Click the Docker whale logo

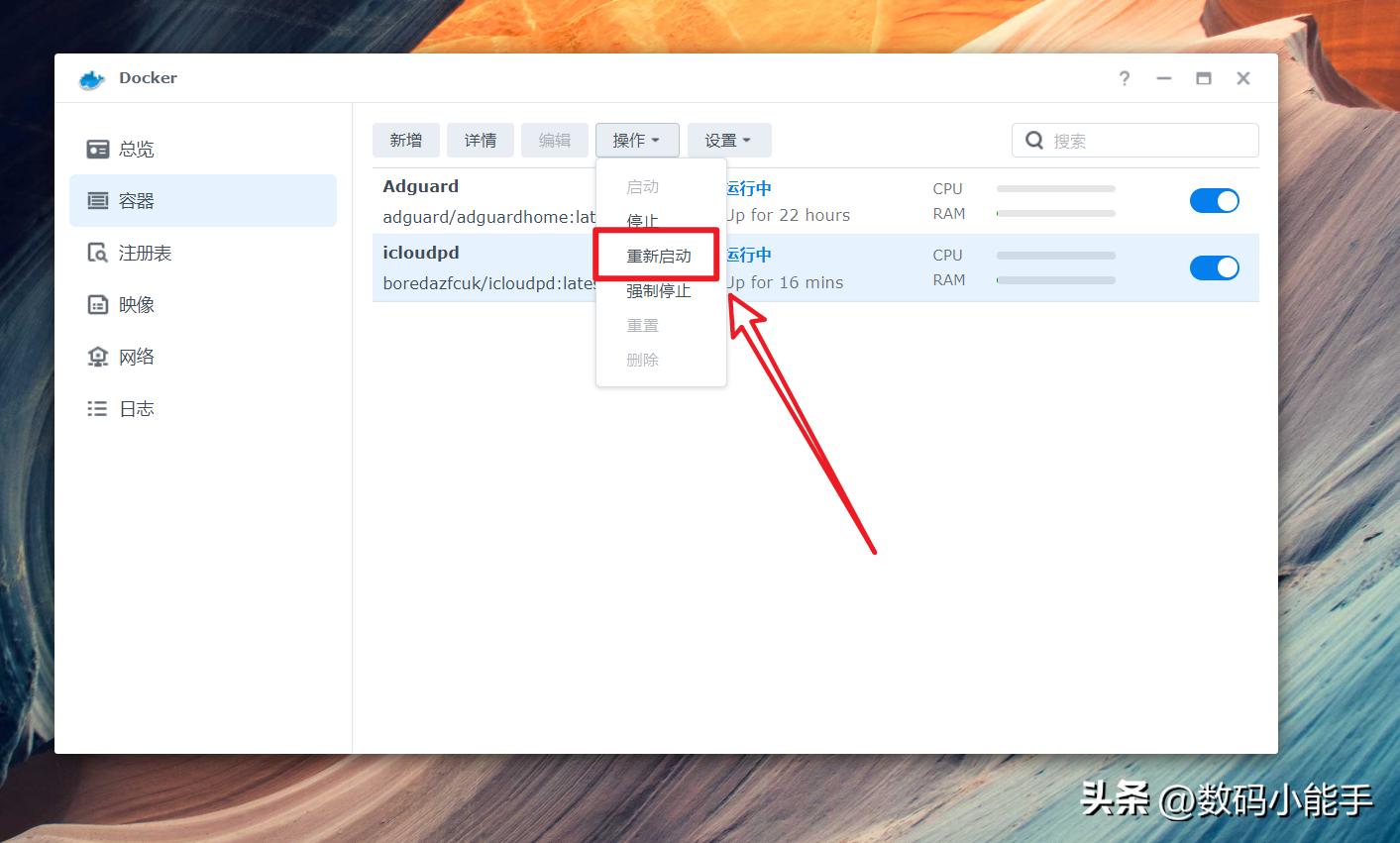[91, 78]
